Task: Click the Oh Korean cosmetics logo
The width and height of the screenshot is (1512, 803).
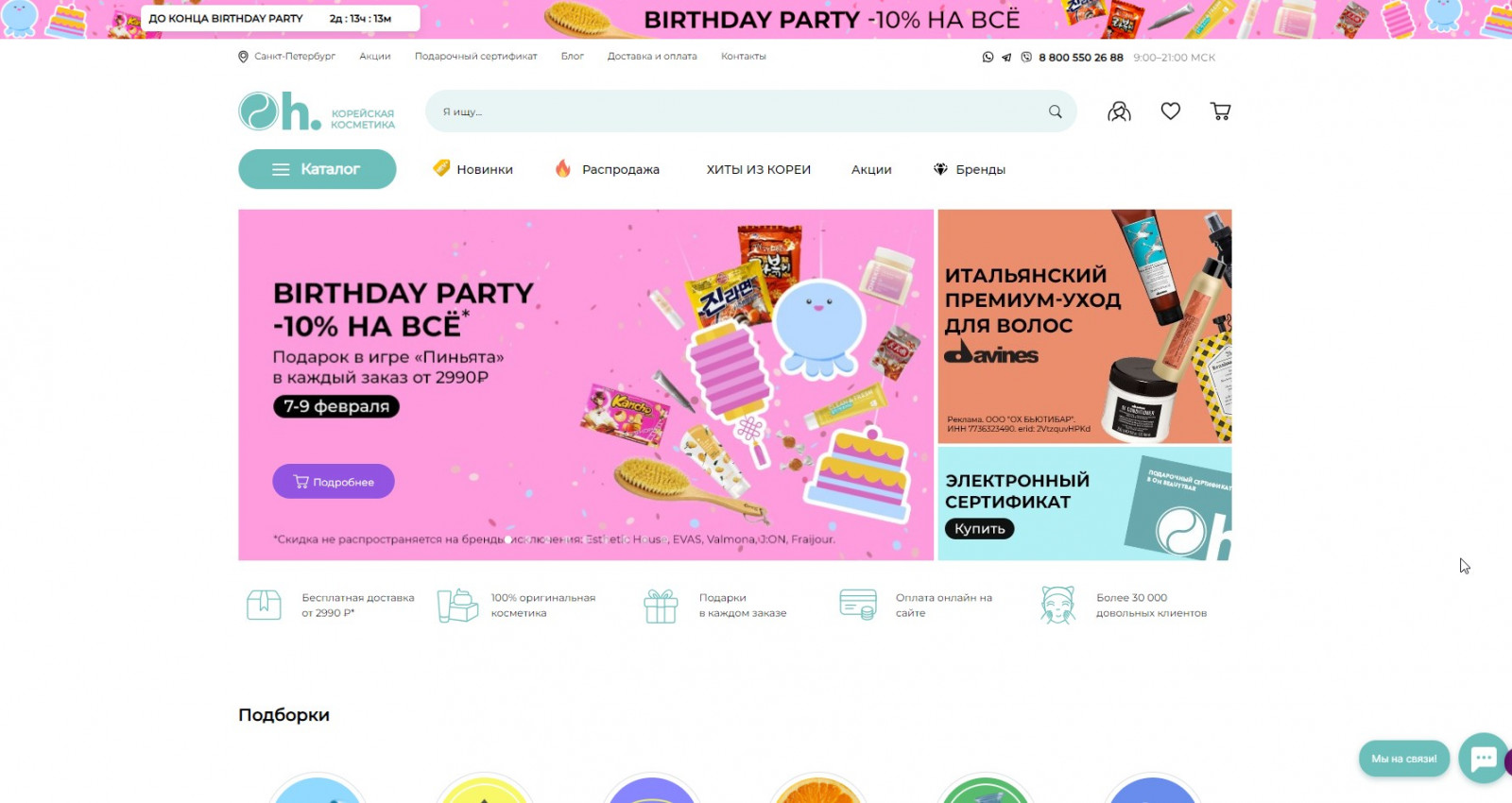Action: pos(317,111)
